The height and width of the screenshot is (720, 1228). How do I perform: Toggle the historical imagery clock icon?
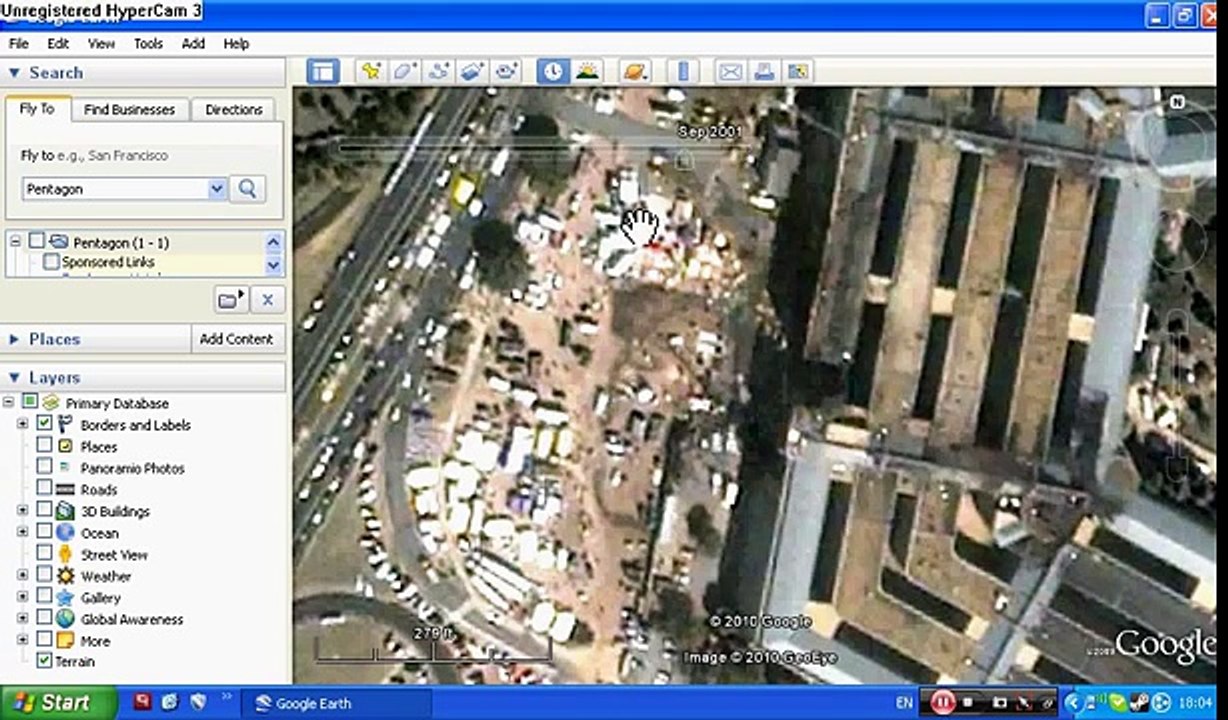coord(553,71)
